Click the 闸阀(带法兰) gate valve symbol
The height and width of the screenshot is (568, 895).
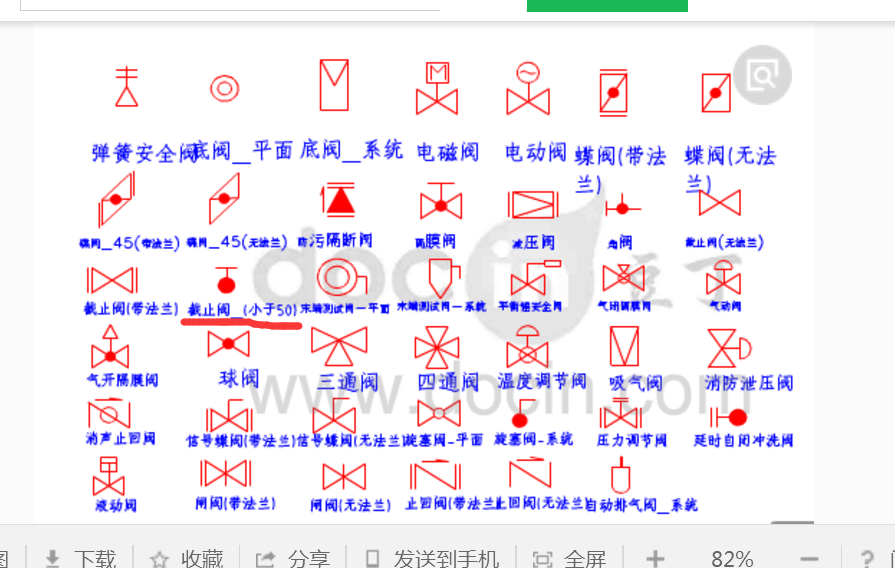[x=225, y=474]
